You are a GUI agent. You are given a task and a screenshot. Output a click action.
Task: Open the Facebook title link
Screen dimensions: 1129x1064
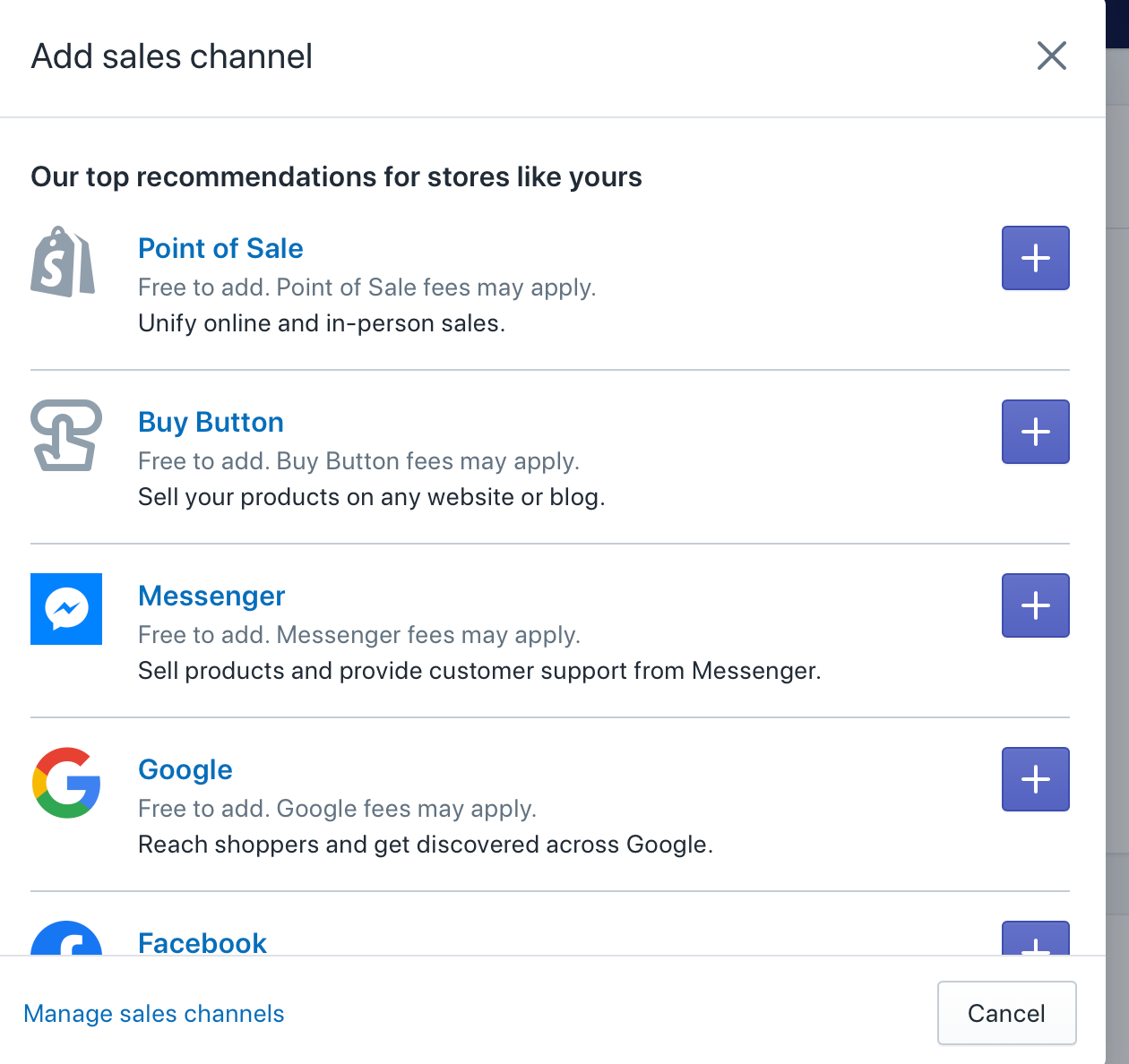tap(203, 942)
